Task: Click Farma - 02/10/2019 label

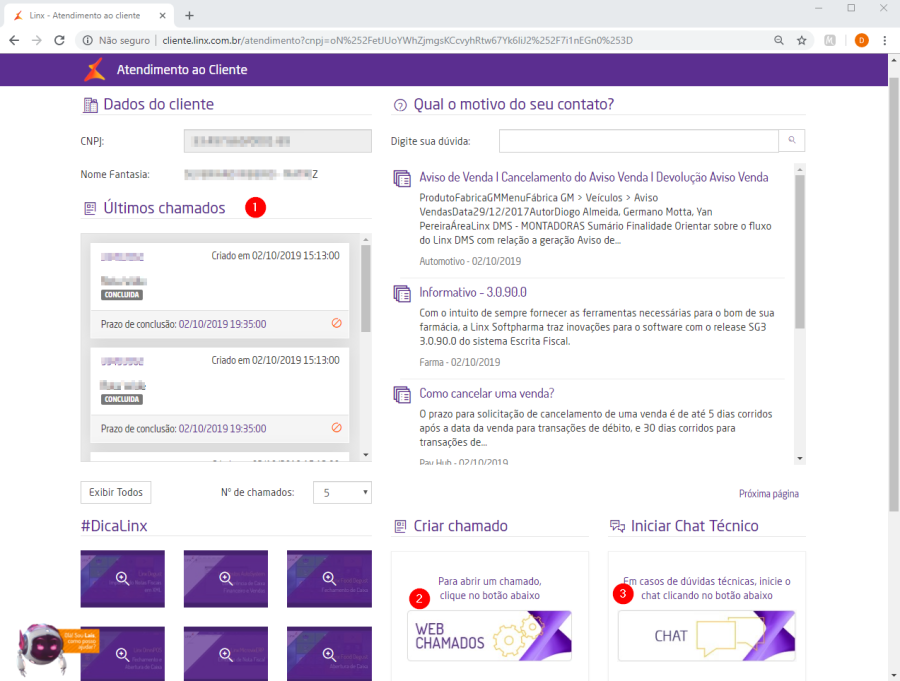Action: [460, 362]
